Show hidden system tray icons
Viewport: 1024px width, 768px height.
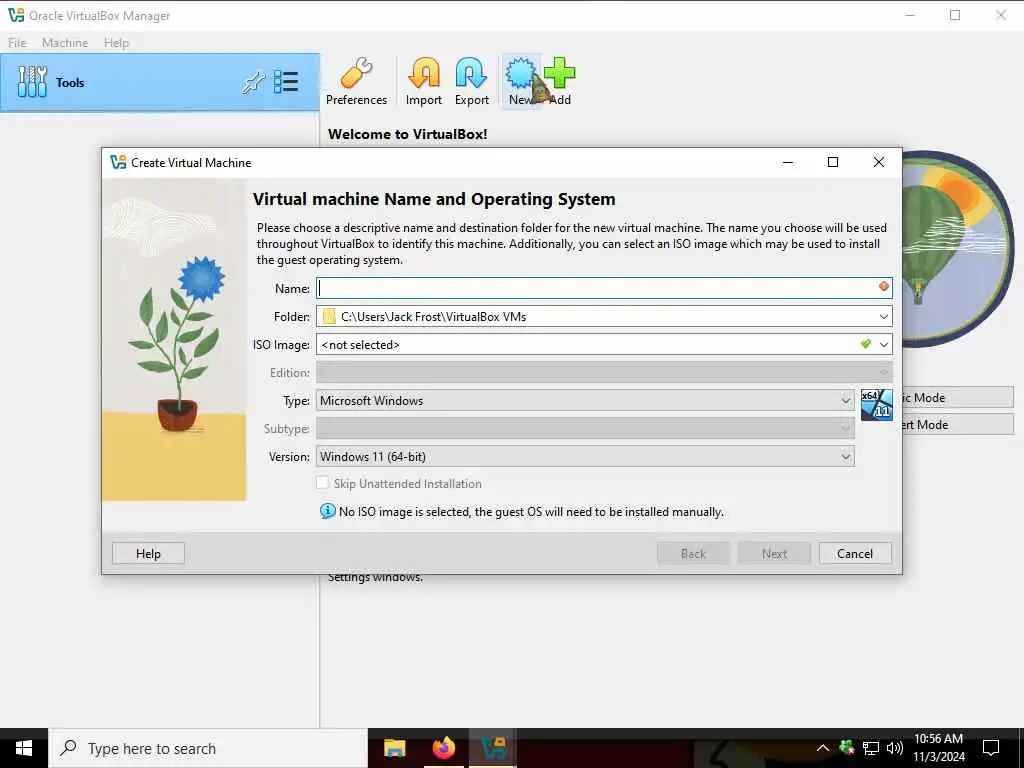(823, 748)
